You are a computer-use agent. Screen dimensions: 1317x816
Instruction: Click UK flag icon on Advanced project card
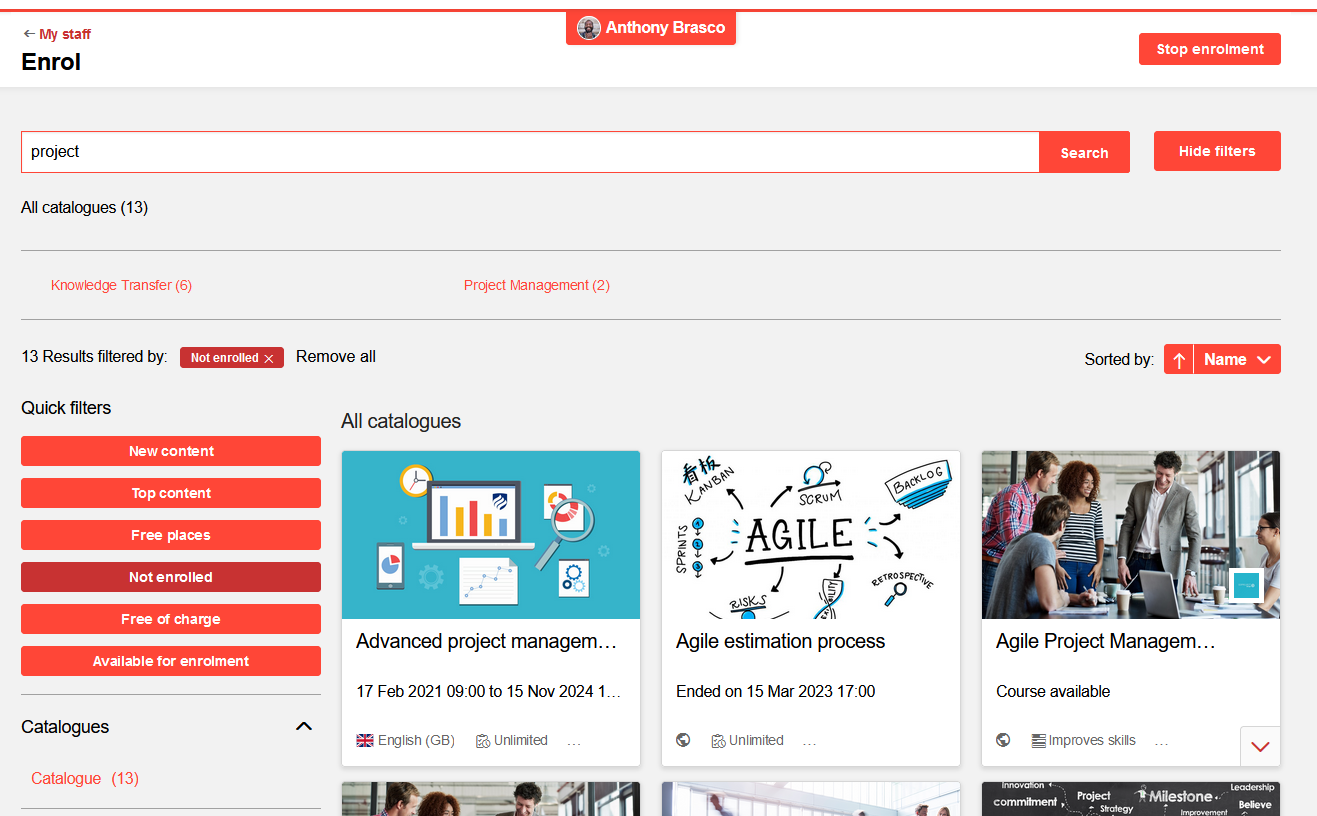coord(365,741)
